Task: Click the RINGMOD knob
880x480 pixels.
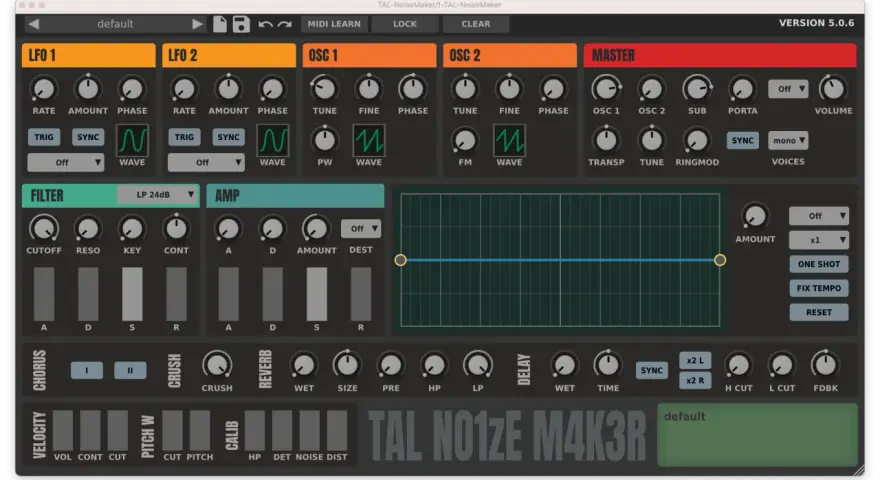Action: point(697,140)
